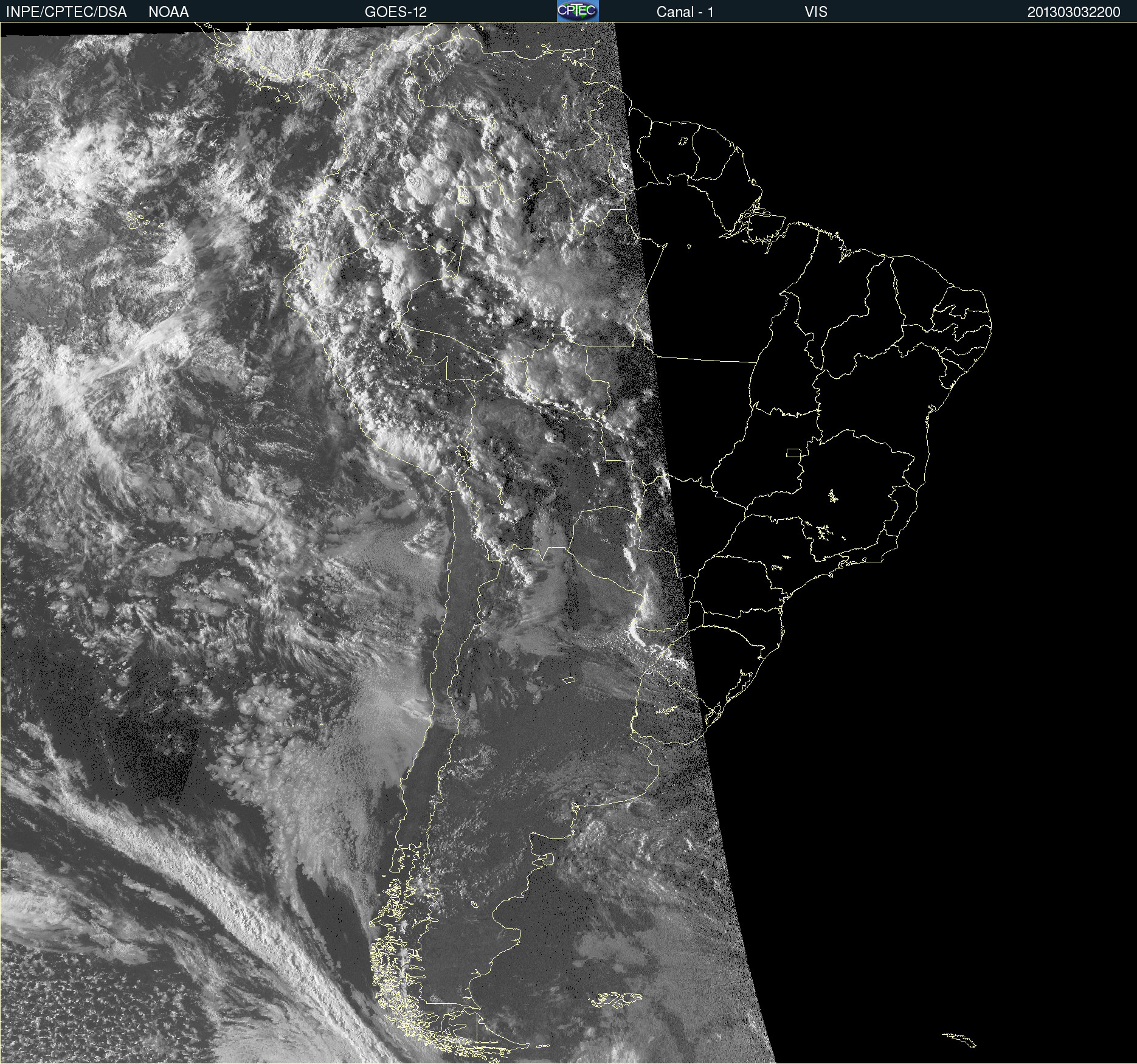This screenshot has width=1137, height=1064.
Task: Click the VIS label in the header
Action: pyautogui.click(x=816, y=12)
